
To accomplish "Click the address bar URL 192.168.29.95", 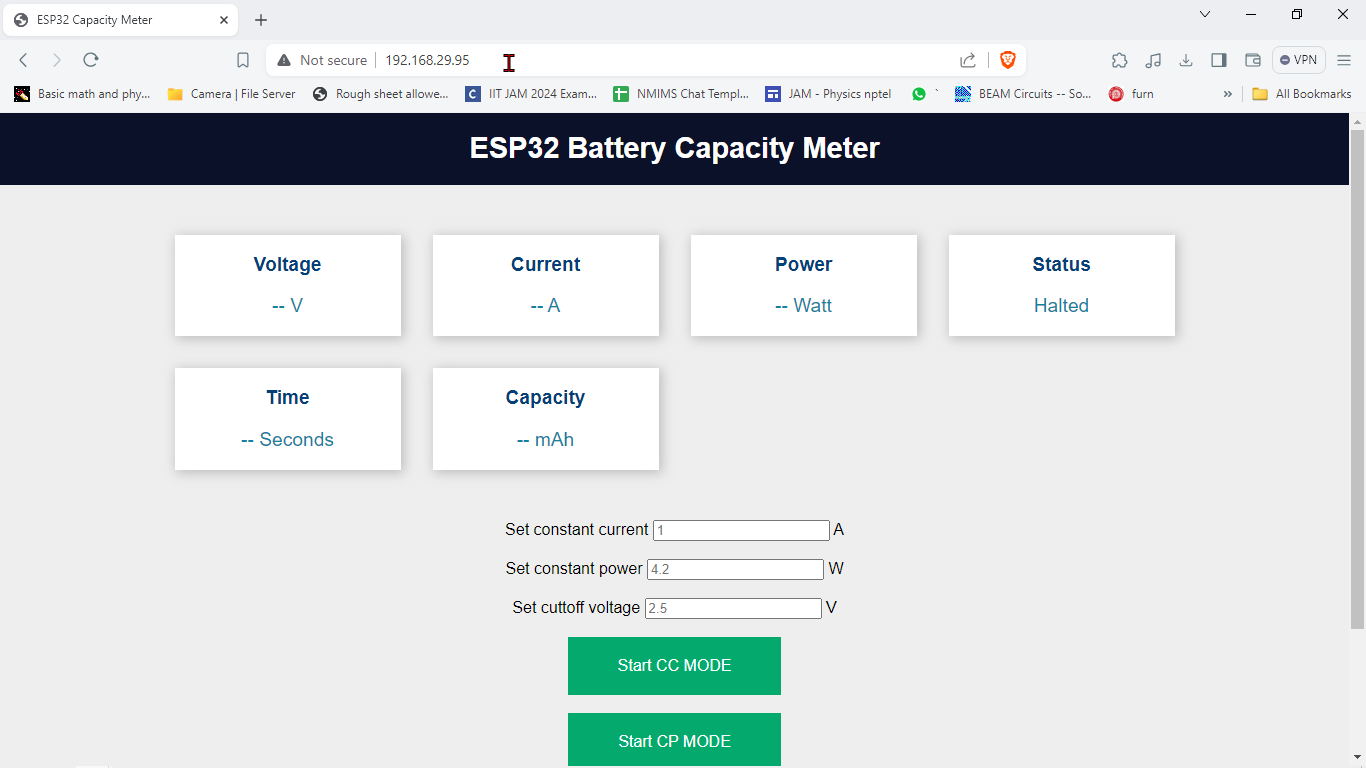I will 427,60.
